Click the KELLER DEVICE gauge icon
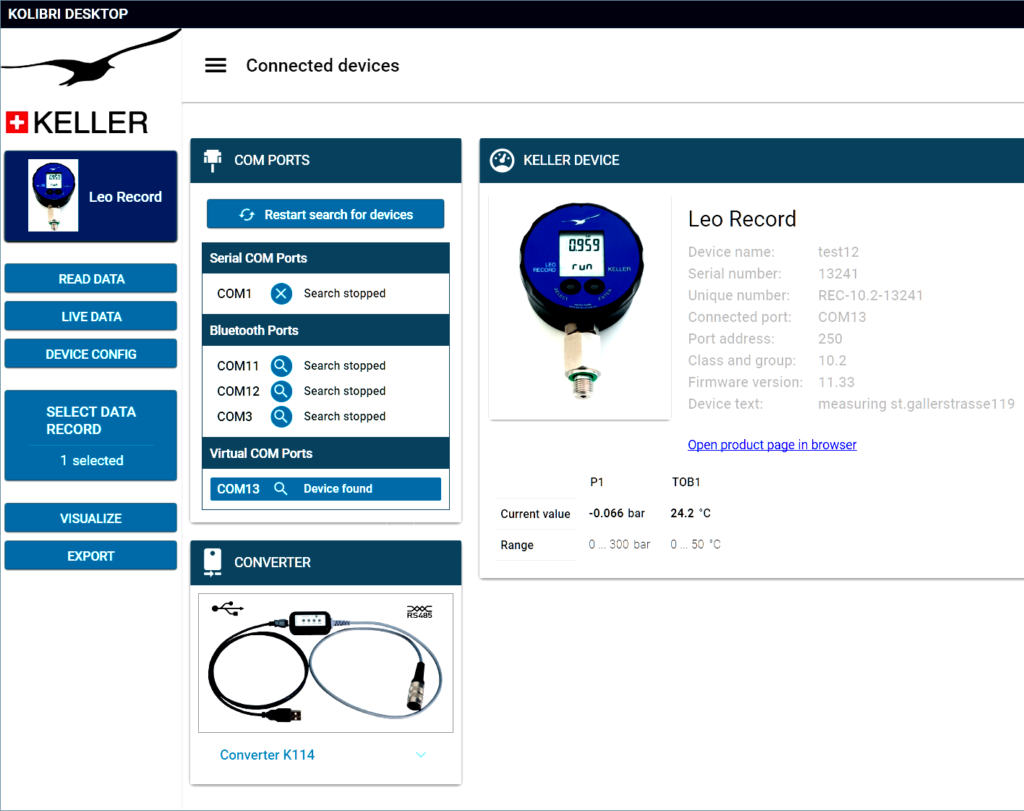This screenshot has width=1024, height=811. pos(502,161)
